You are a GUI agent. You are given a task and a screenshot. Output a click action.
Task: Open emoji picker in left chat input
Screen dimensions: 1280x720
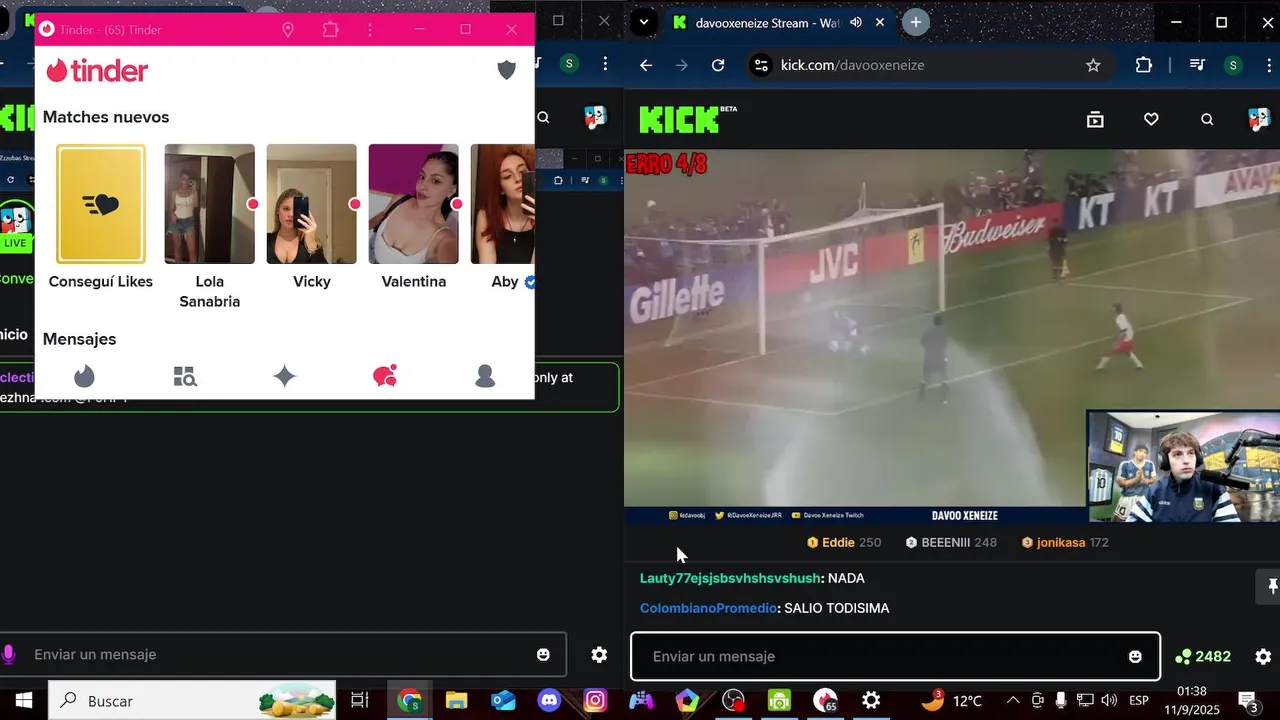pos(543,654)
